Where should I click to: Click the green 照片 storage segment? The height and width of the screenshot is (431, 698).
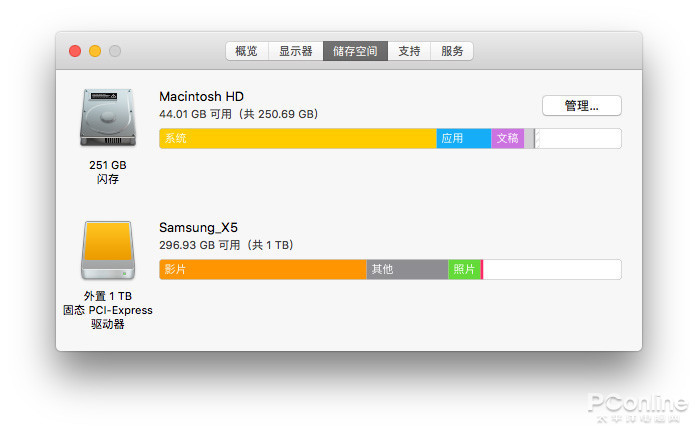pos(464,269)
